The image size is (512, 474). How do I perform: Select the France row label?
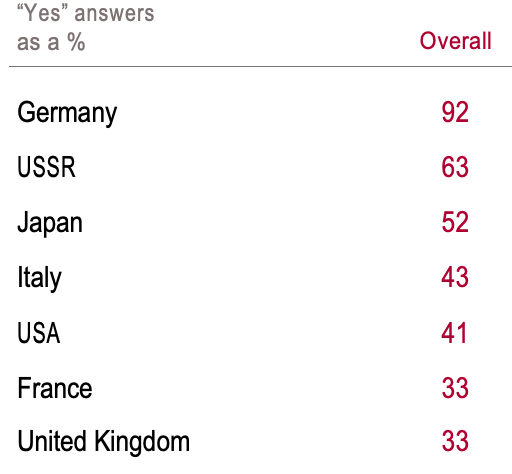(x=55, y=388)
